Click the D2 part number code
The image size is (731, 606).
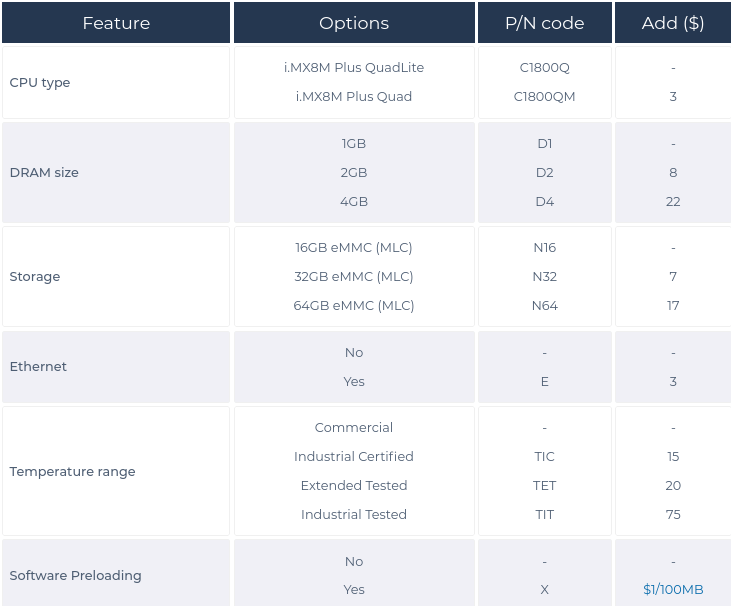coord(545,172)
